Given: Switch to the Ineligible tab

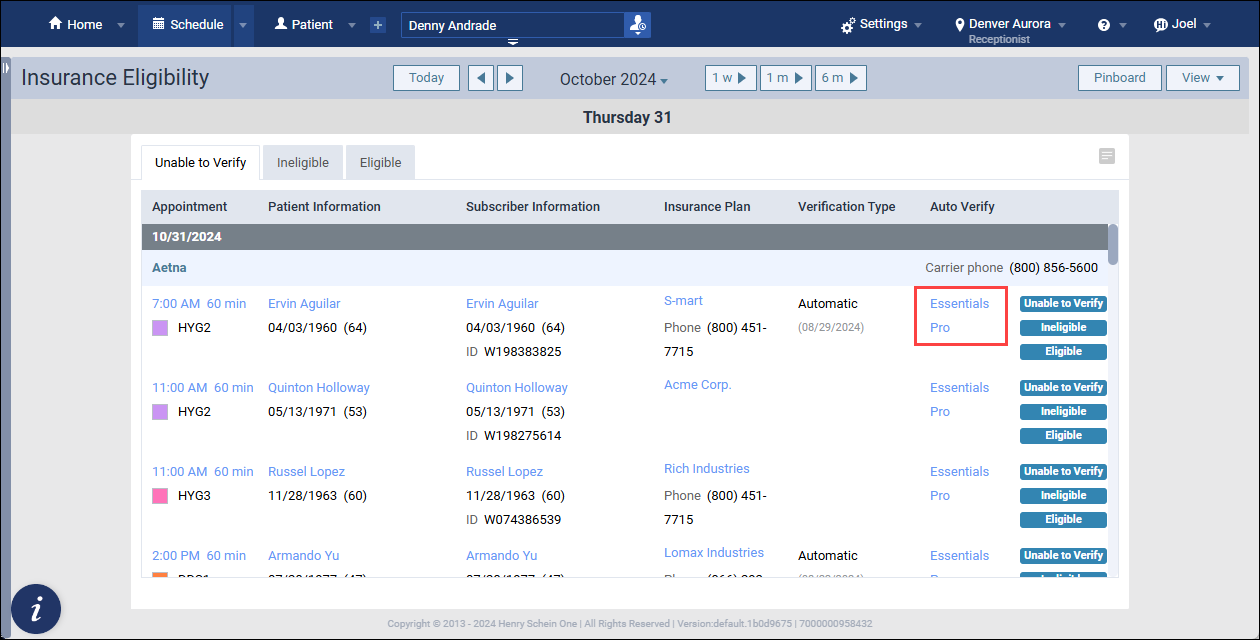Looking at the screenshot, I should pyautogui.click(x=303, y=163).
